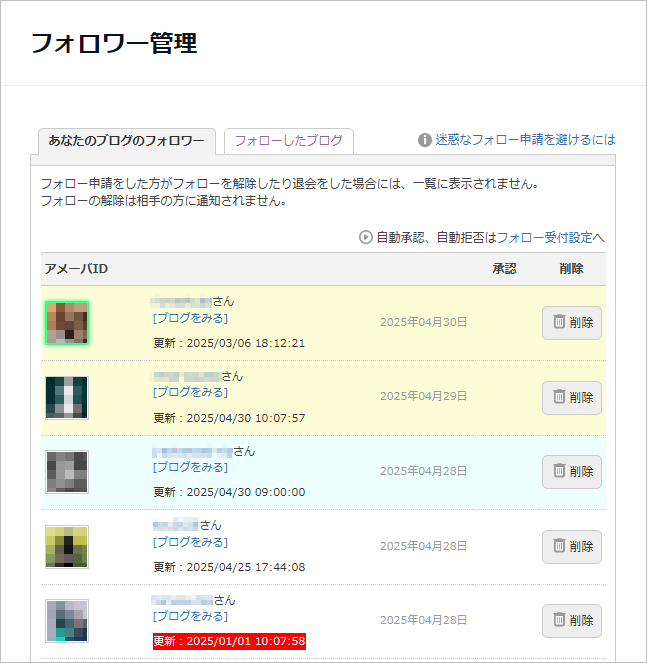Select the あなたのブログのフォロワー tab

point(126,141)
